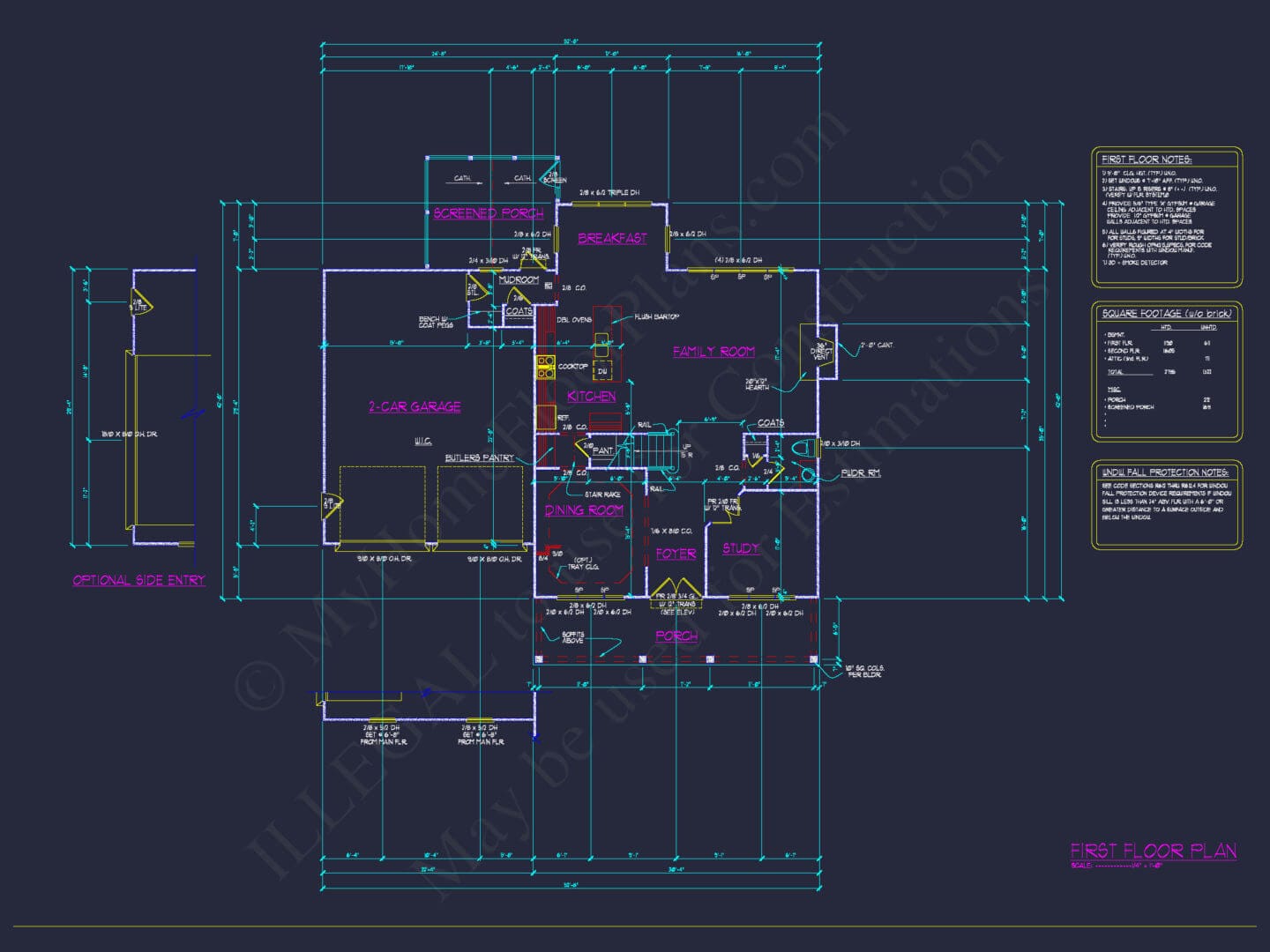
Task: Select the FIRST FLOOR PLAN title
Action: pos(1153,851)
